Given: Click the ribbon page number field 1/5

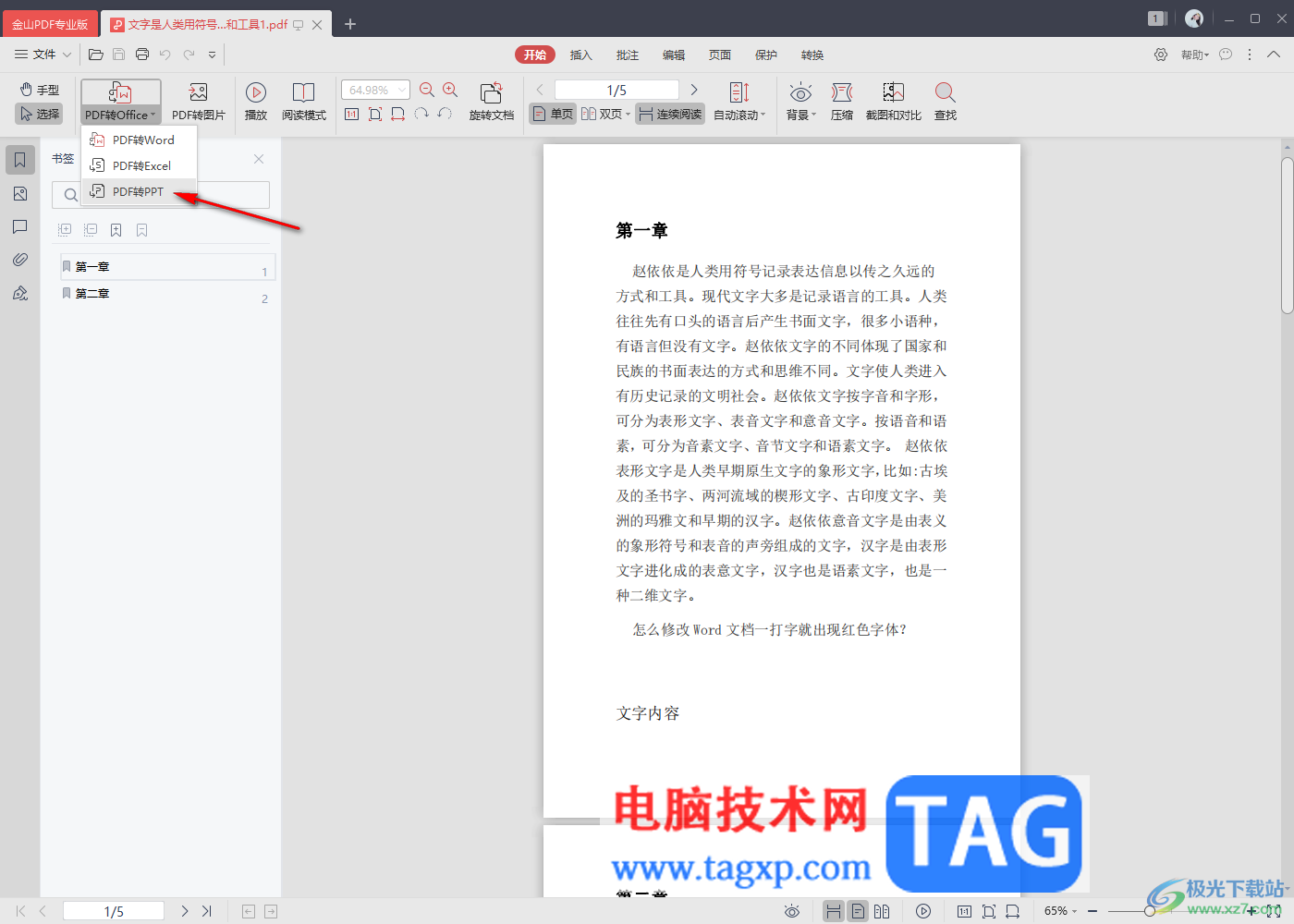Looking at the screenshot, I should 616,90.
